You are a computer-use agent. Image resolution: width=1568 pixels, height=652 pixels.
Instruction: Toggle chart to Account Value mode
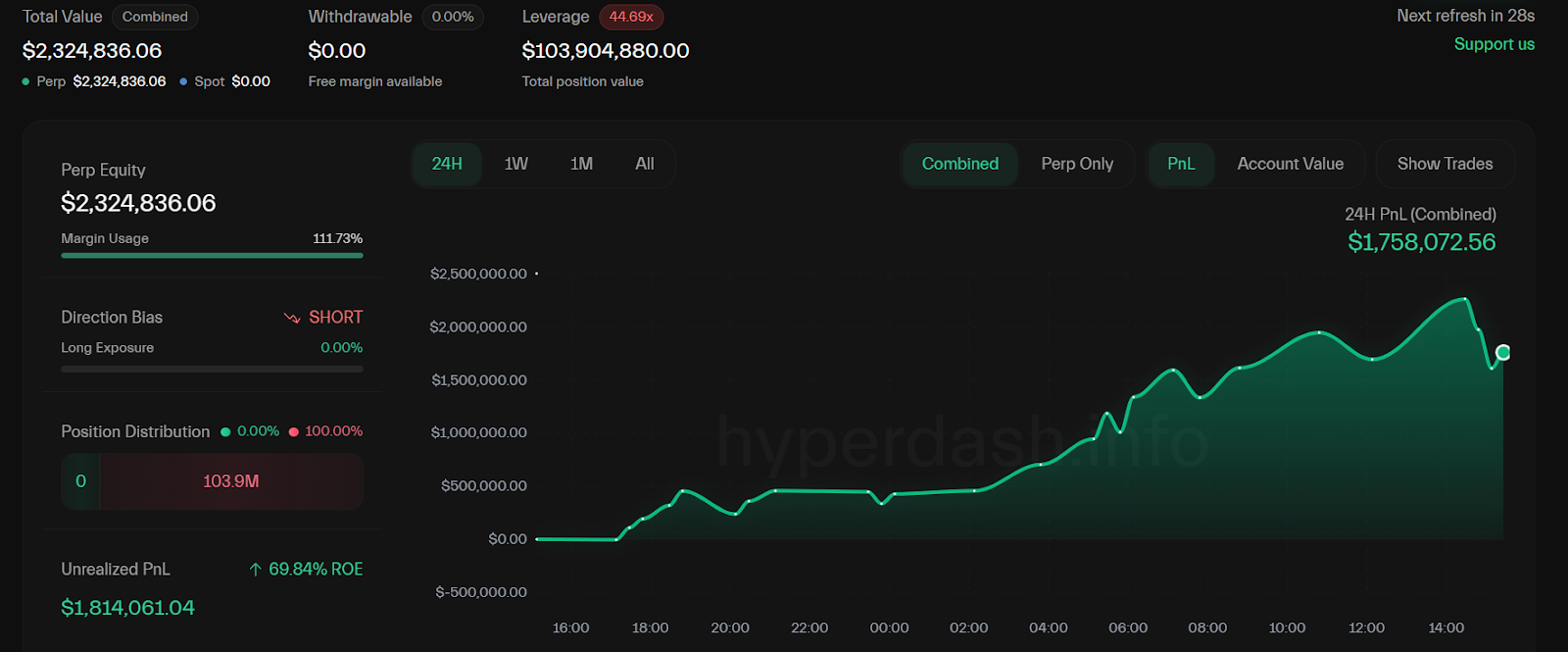click(1290, 164)
